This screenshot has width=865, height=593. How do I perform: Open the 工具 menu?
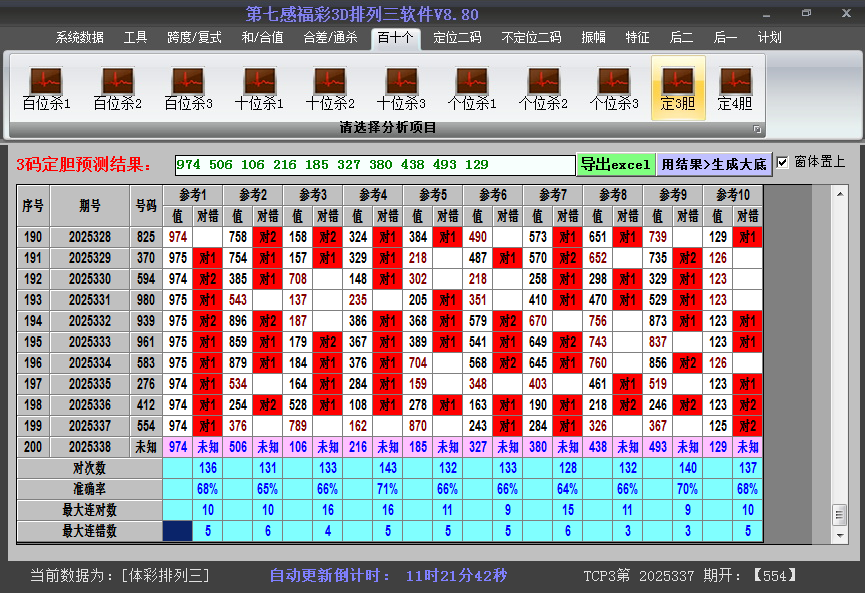pyautogui.click(x=135, y=37)
